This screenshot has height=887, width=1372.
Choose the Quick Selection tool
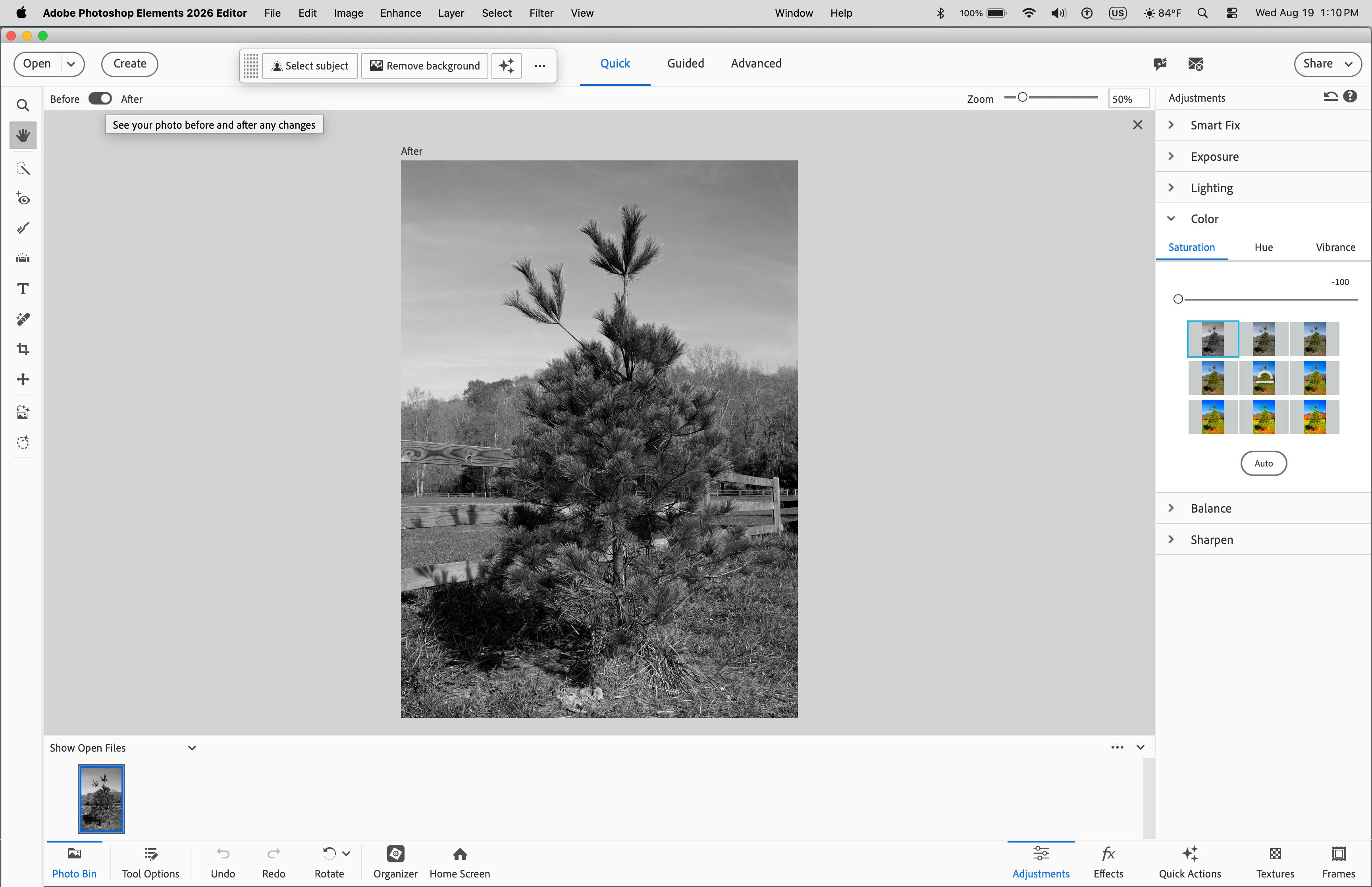(23, 168)
